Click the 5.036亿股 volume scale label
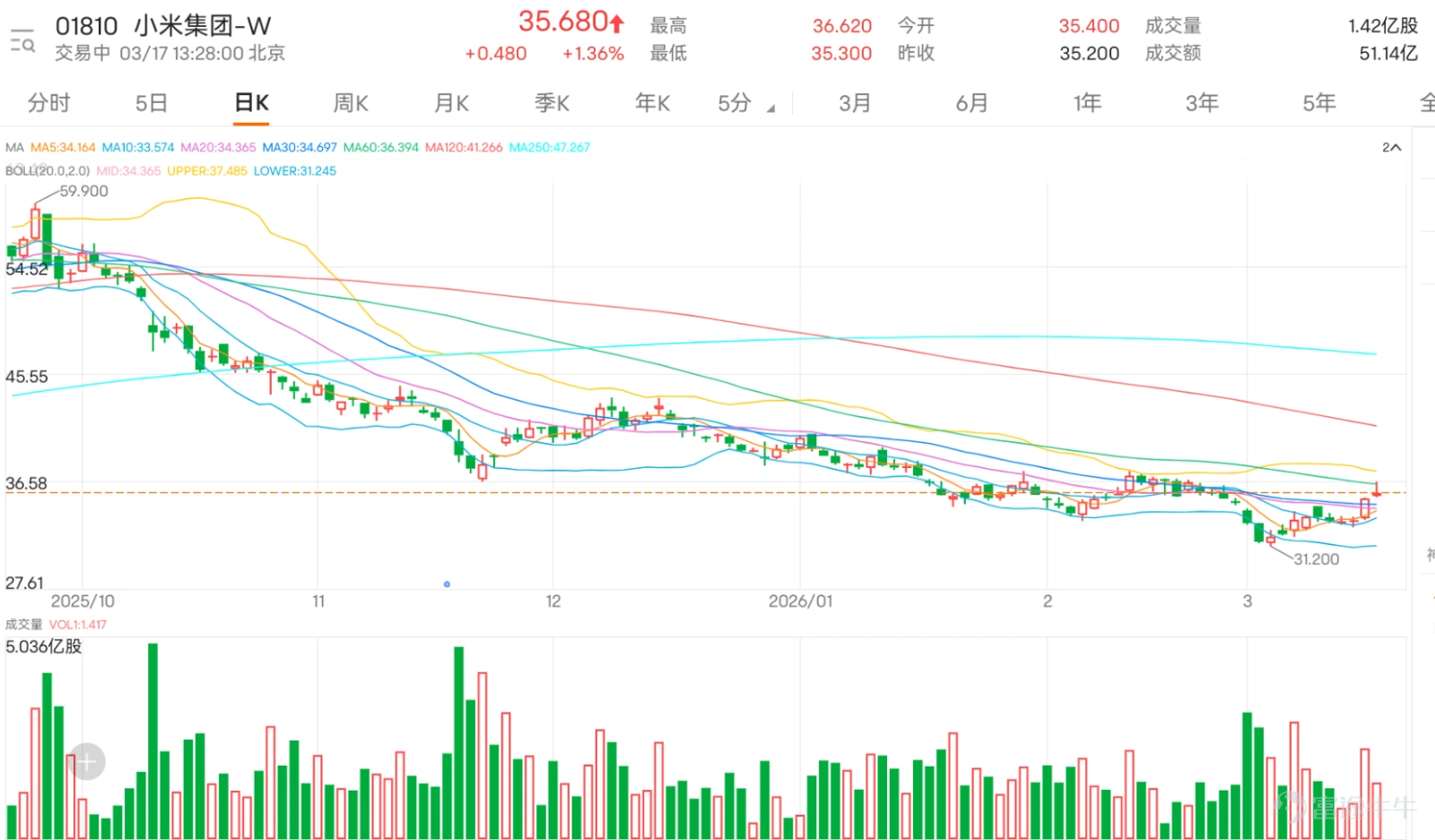The width and height of the screenshot is (1435, 840). [43, 646]
